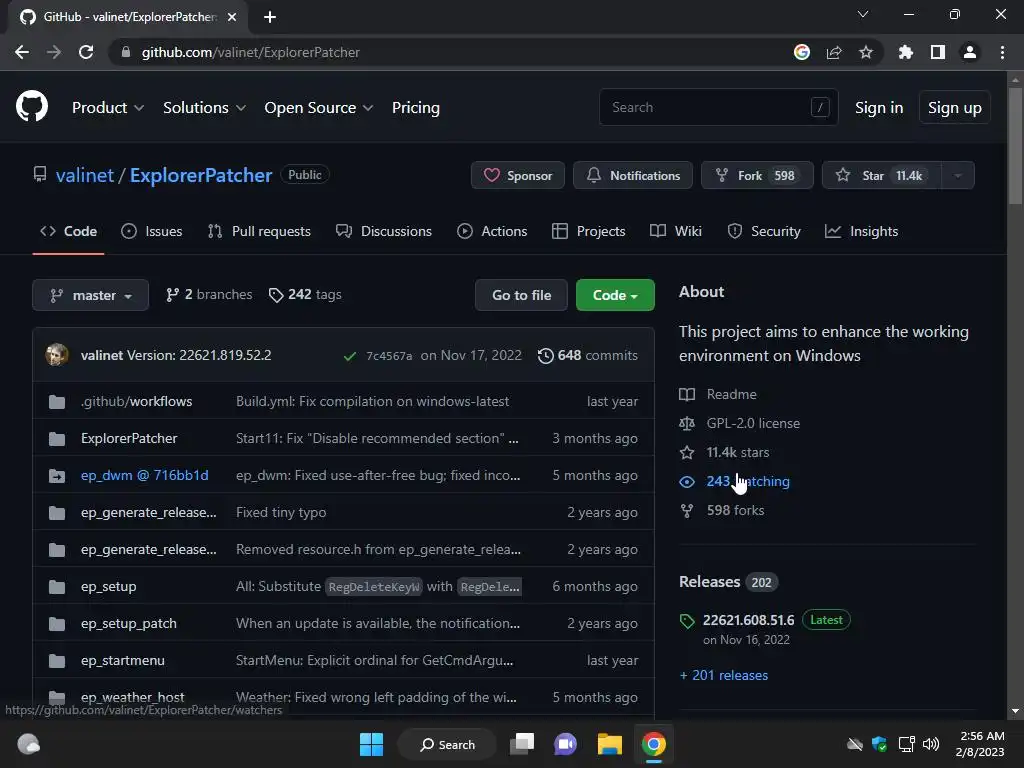Open the master branch dropdown
The image size is (1024, 768).
coord(91,295)
